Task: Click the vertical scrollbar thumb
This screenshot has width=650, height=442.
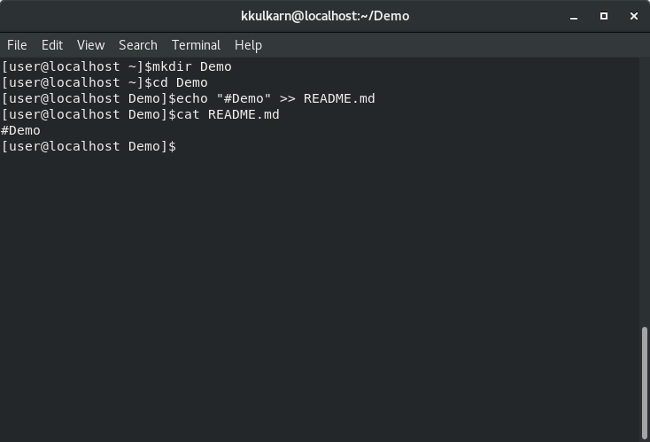Action: click(644, 380)
